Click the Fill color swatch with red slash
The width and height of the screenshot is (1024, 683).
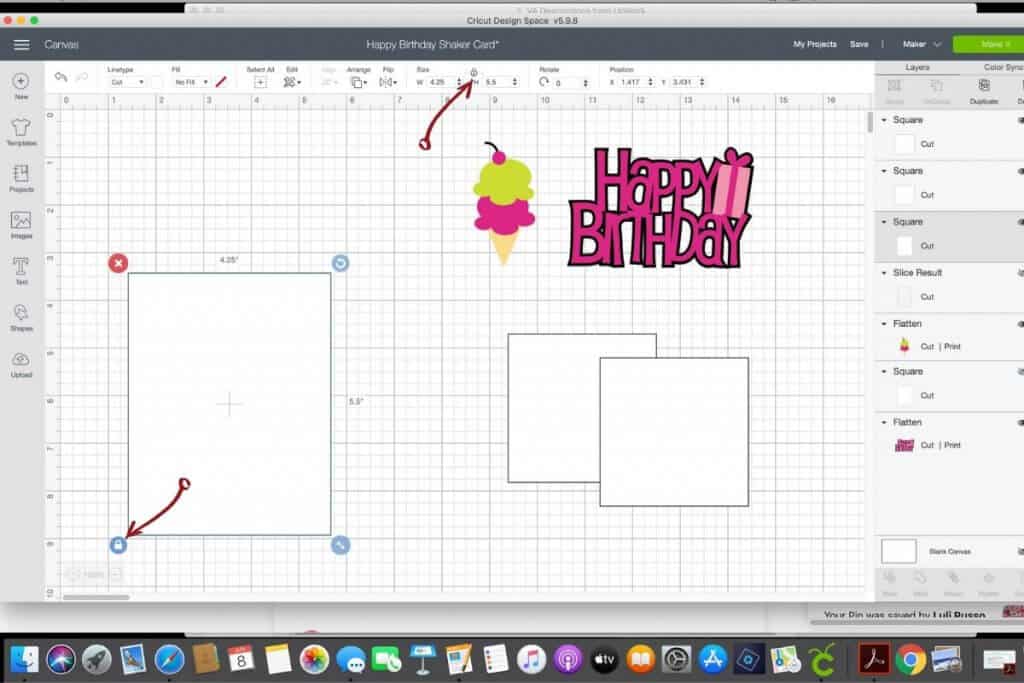(x=221, y=82)
